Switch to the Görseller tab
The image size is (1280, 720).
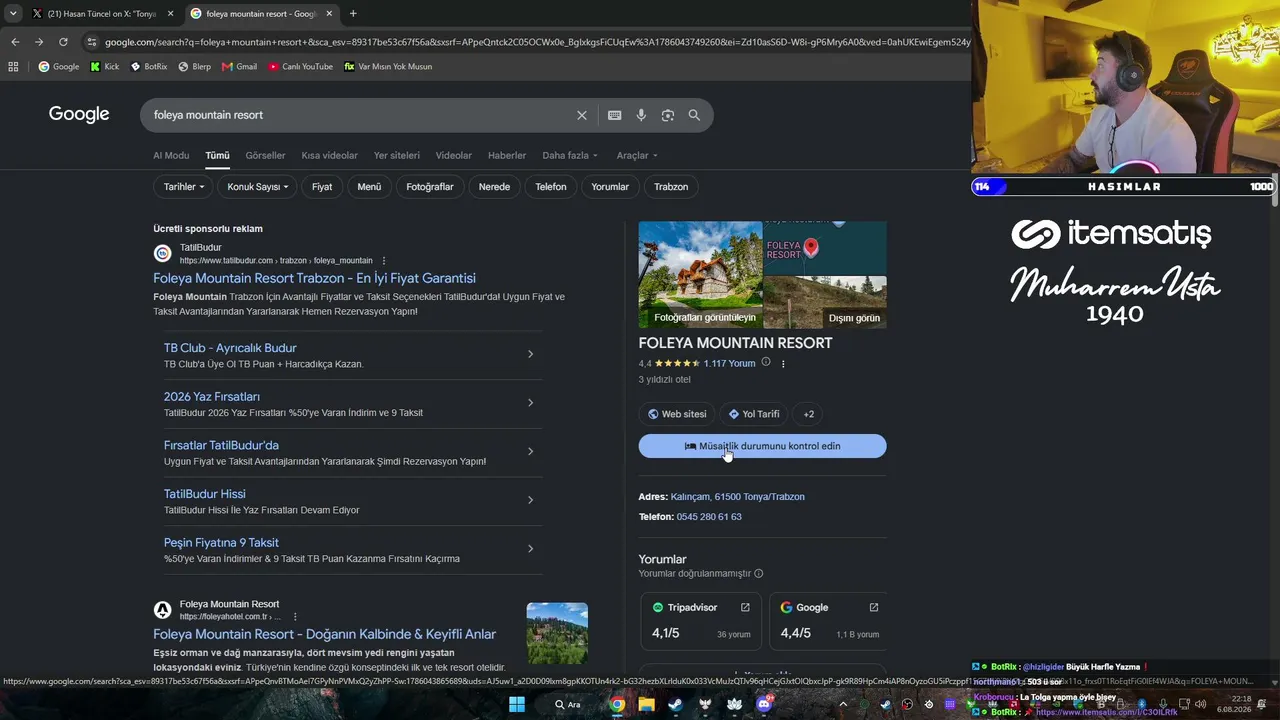pyautogui.click(x=265, y=156)
